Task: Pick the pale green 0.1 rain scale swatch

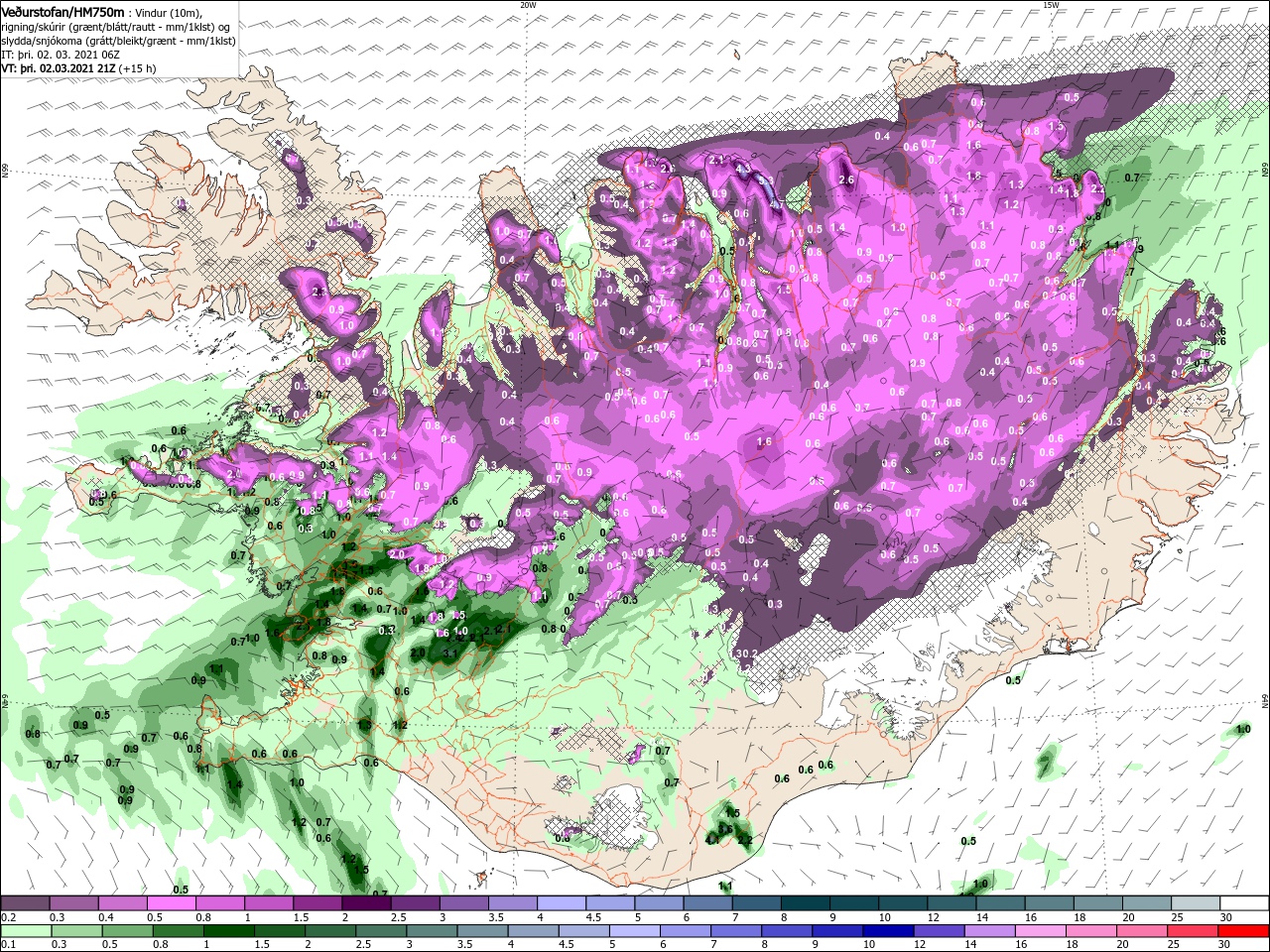Action: (x=26, y=930)
